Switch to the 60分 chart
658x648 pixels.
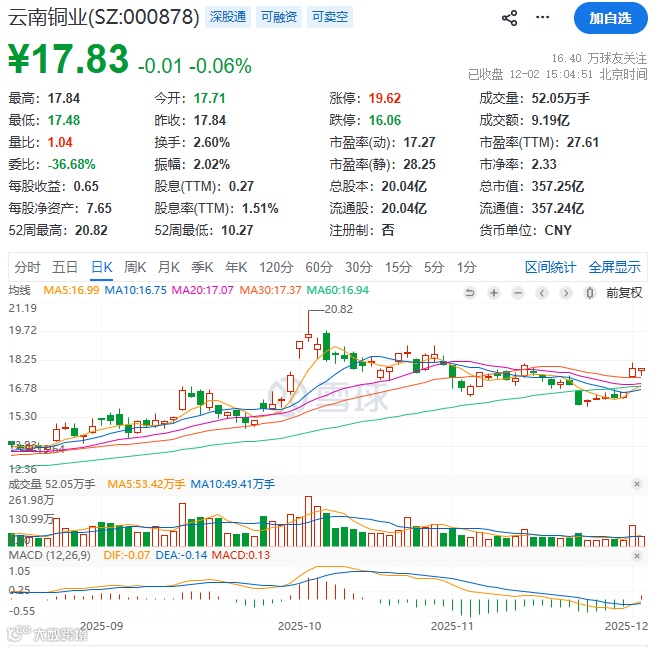(x=319, y=267)
